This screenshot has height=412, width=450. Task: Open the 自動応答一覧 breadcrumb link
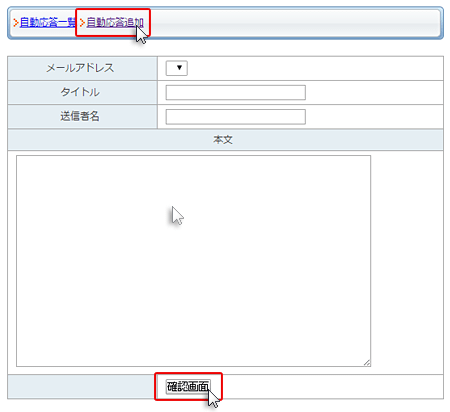click(48, 23)
